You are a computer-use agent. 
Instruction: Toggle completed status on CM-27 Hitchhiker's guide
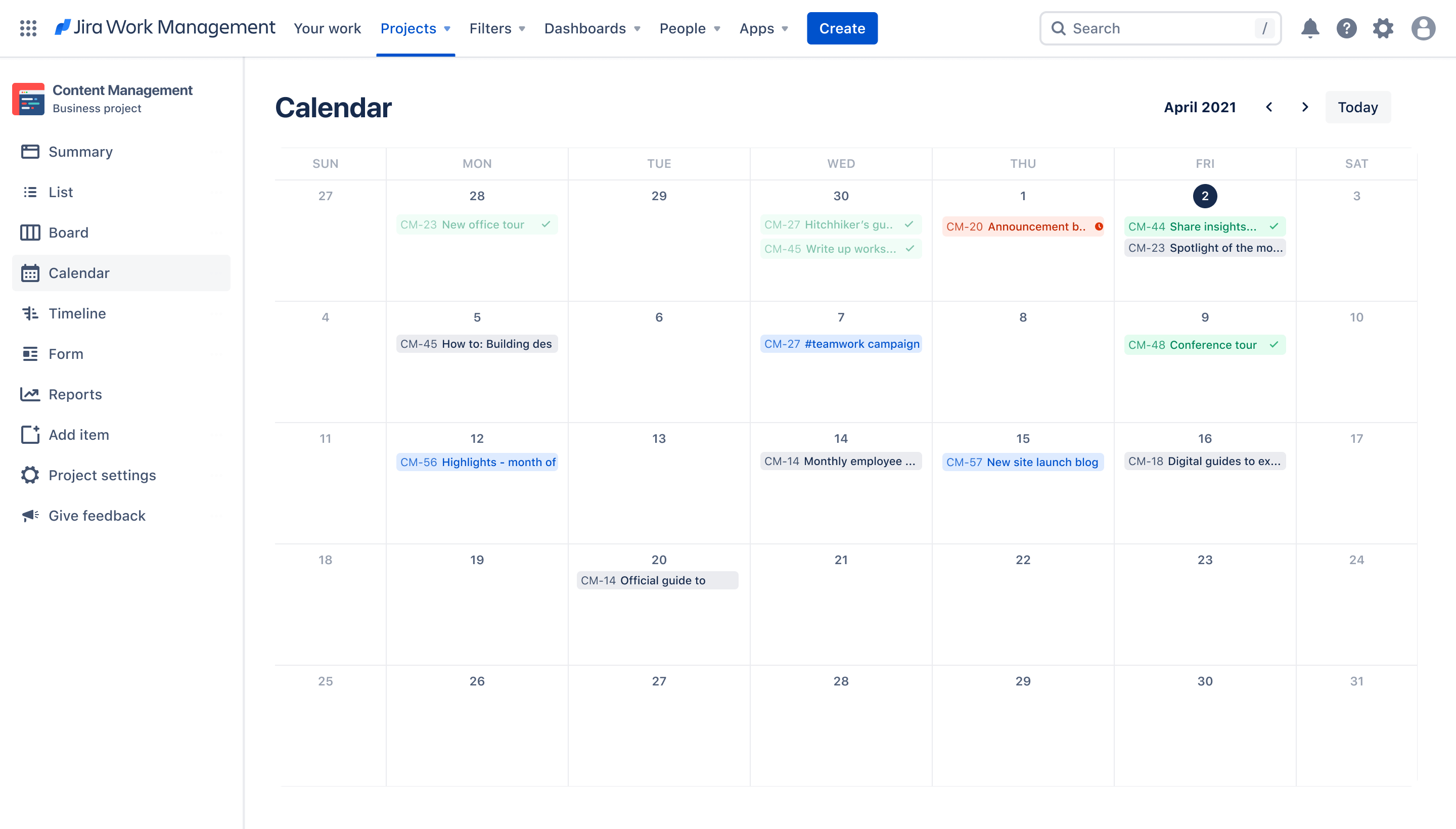(x=909, y=223)
